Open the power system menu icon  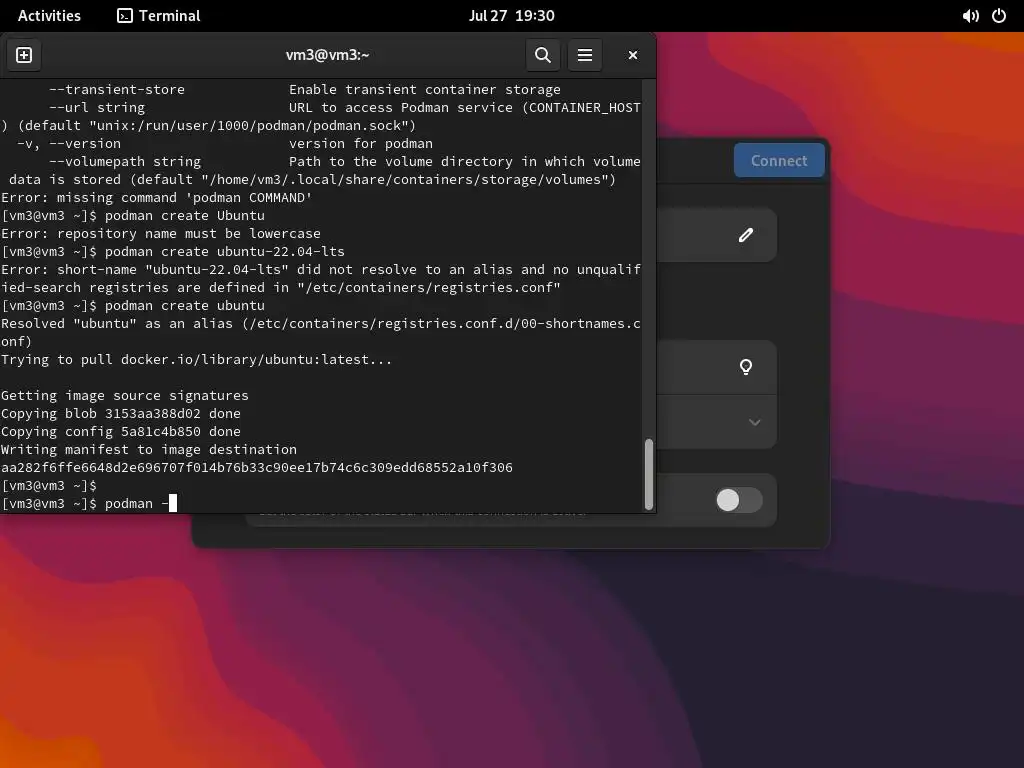(999, 16)
